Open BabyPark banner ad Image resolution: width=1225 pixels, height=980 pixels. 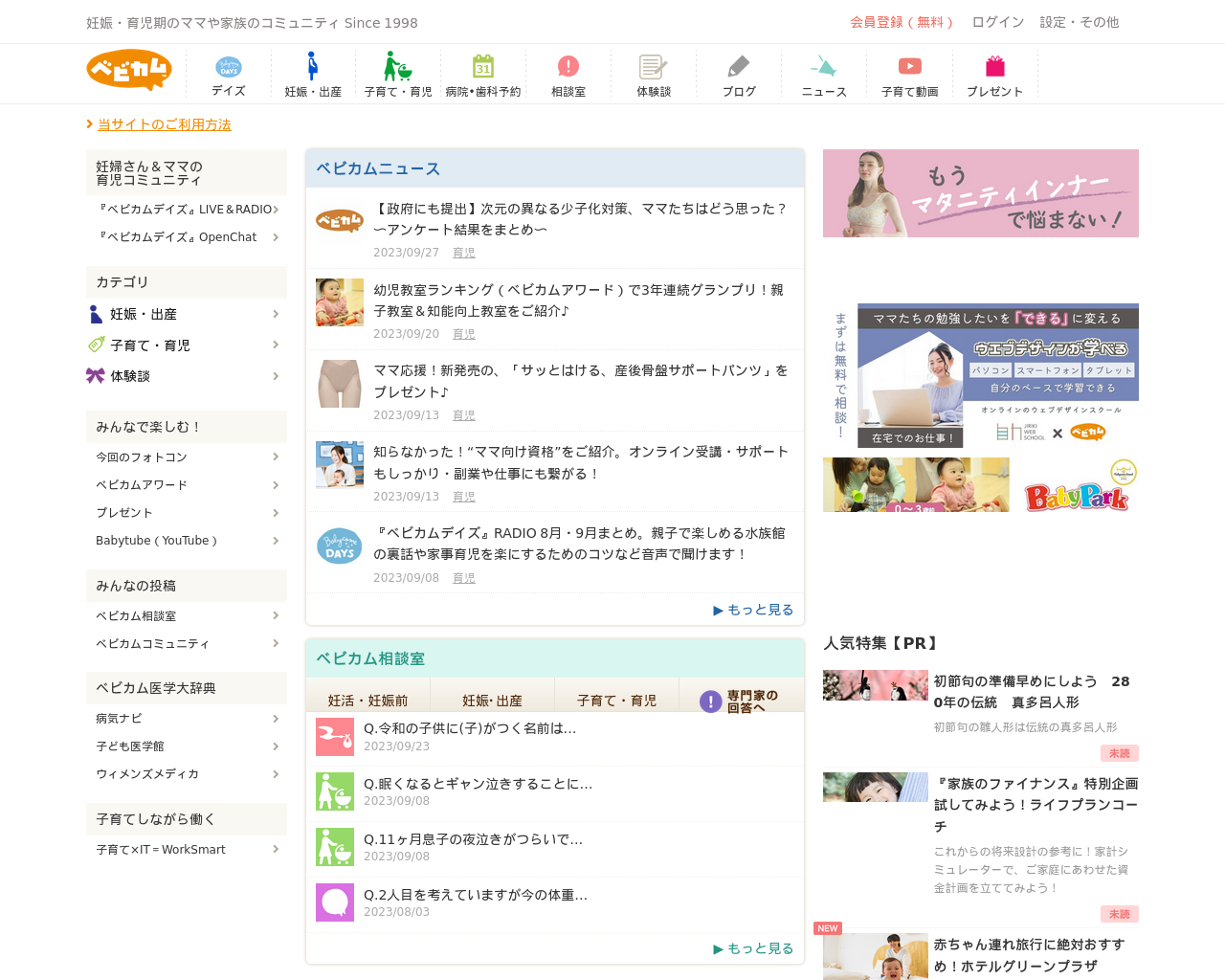(981, 484)
